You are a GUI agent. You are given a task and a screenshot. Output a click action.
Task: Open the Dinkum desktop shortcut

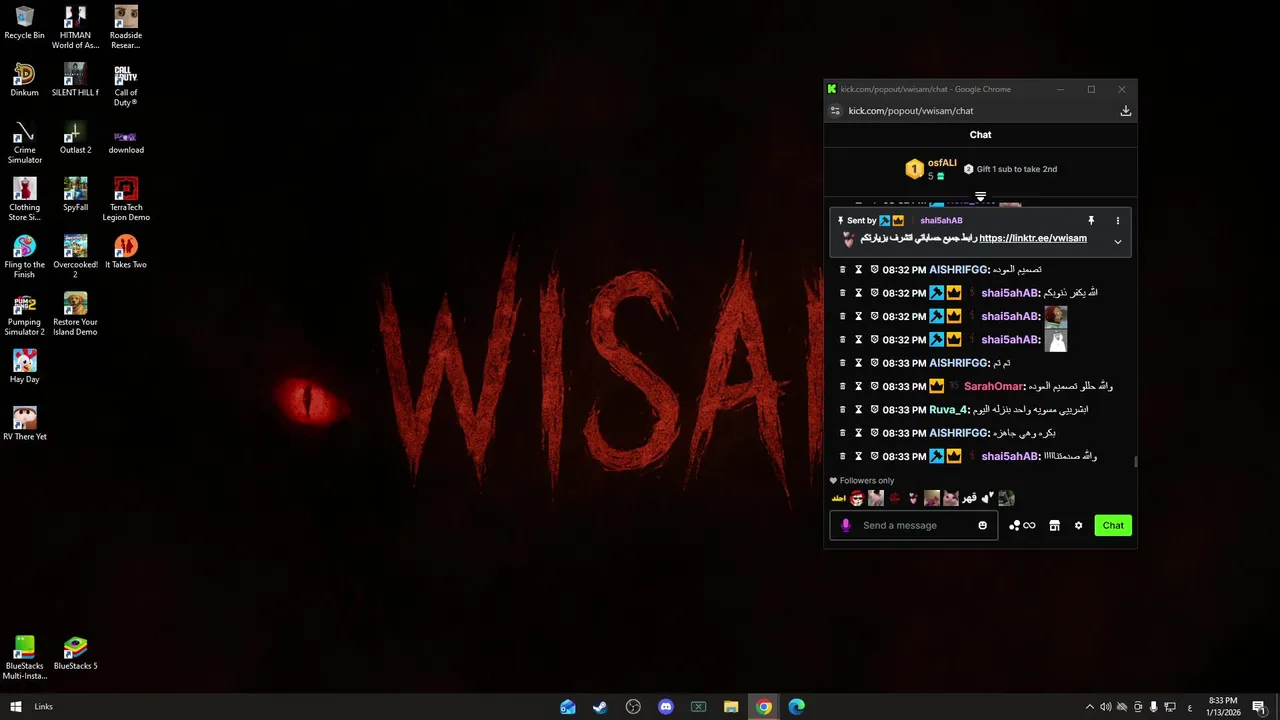coord(25,81)
